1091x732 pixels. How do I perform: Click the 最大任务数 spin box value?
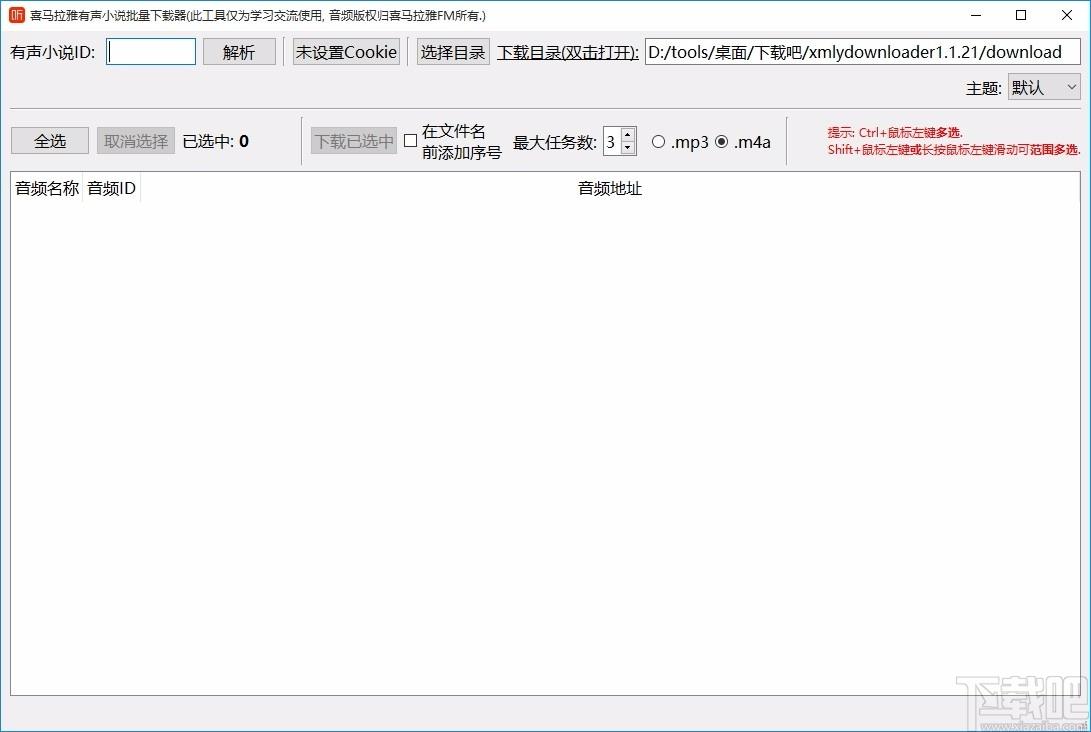612,142
